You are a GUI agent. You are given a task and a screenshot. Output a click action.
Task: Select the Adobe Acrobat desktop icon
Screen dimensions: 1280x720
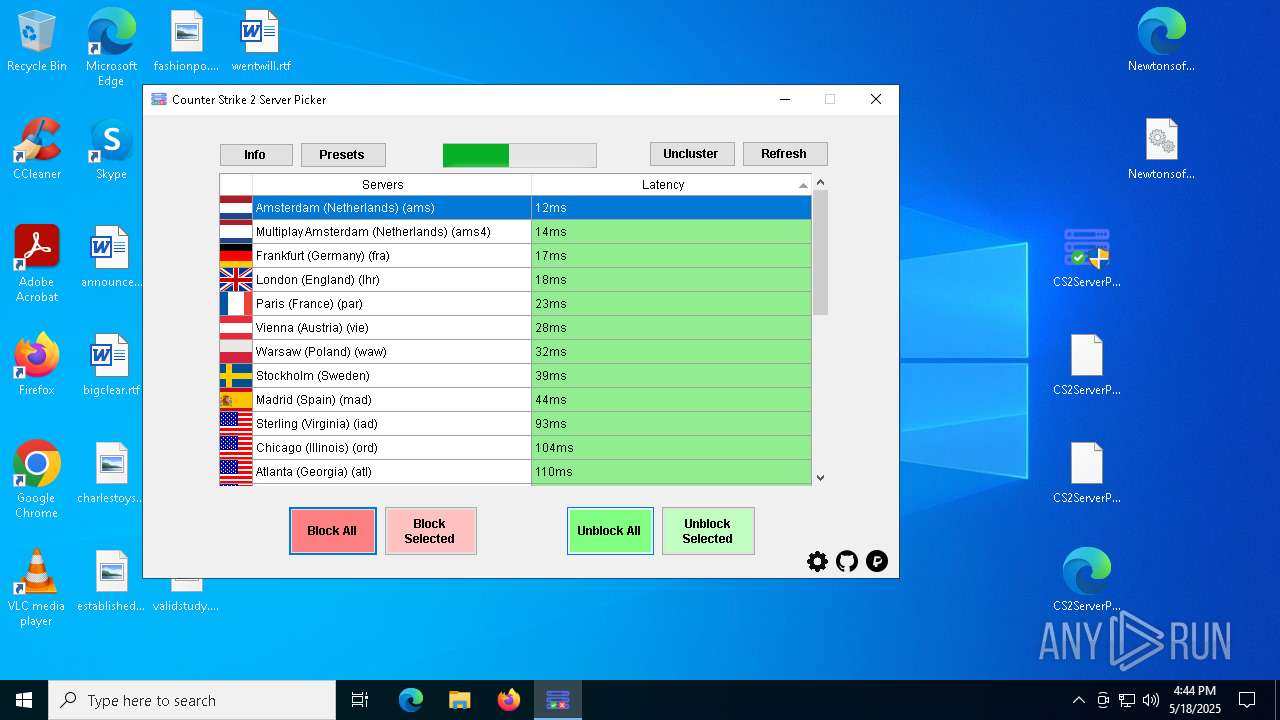click(x=37, y=265)
